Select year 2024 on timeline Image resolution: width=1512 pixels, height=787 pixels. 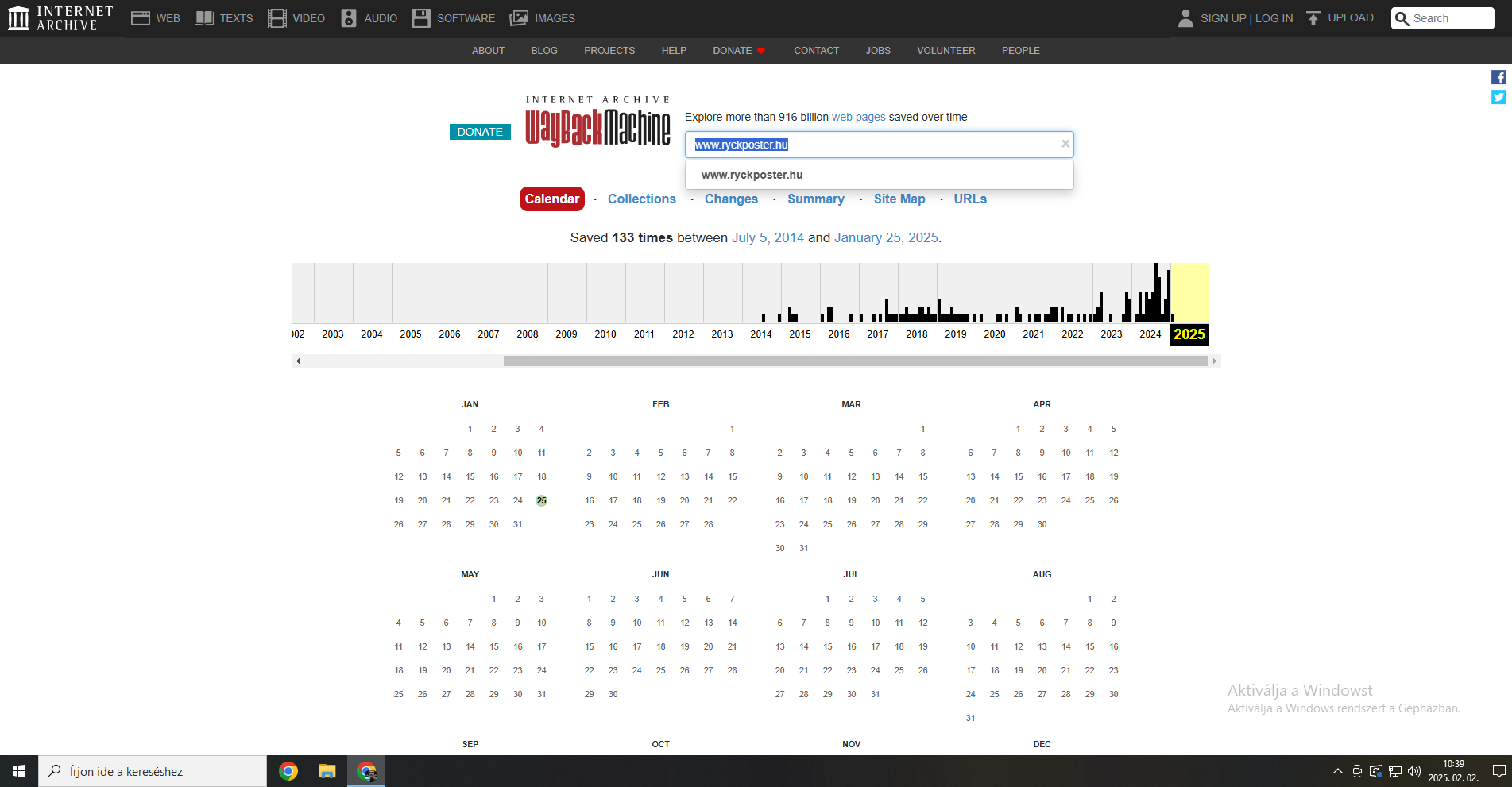(x=1150, y=334)
